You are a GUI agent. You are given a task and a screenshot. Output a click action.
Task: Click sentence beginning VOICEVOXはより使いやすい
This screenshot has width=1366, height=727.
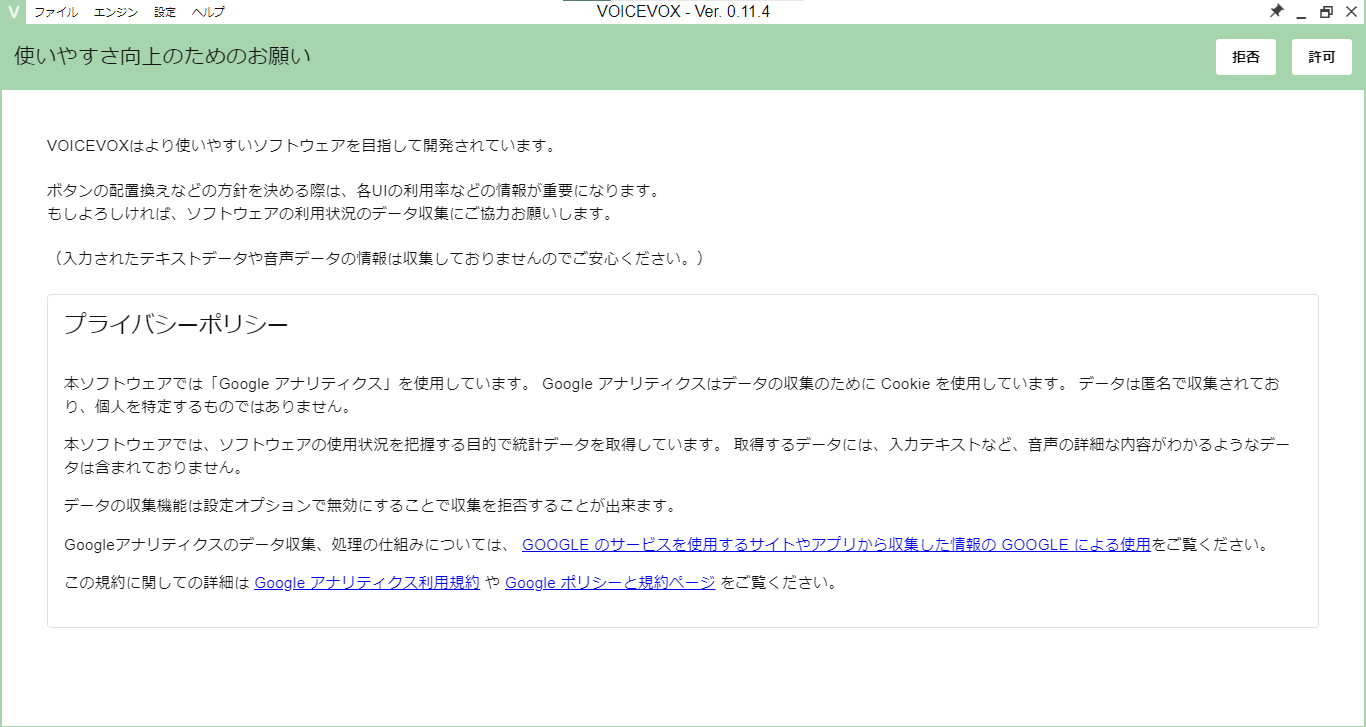(300, 146)
